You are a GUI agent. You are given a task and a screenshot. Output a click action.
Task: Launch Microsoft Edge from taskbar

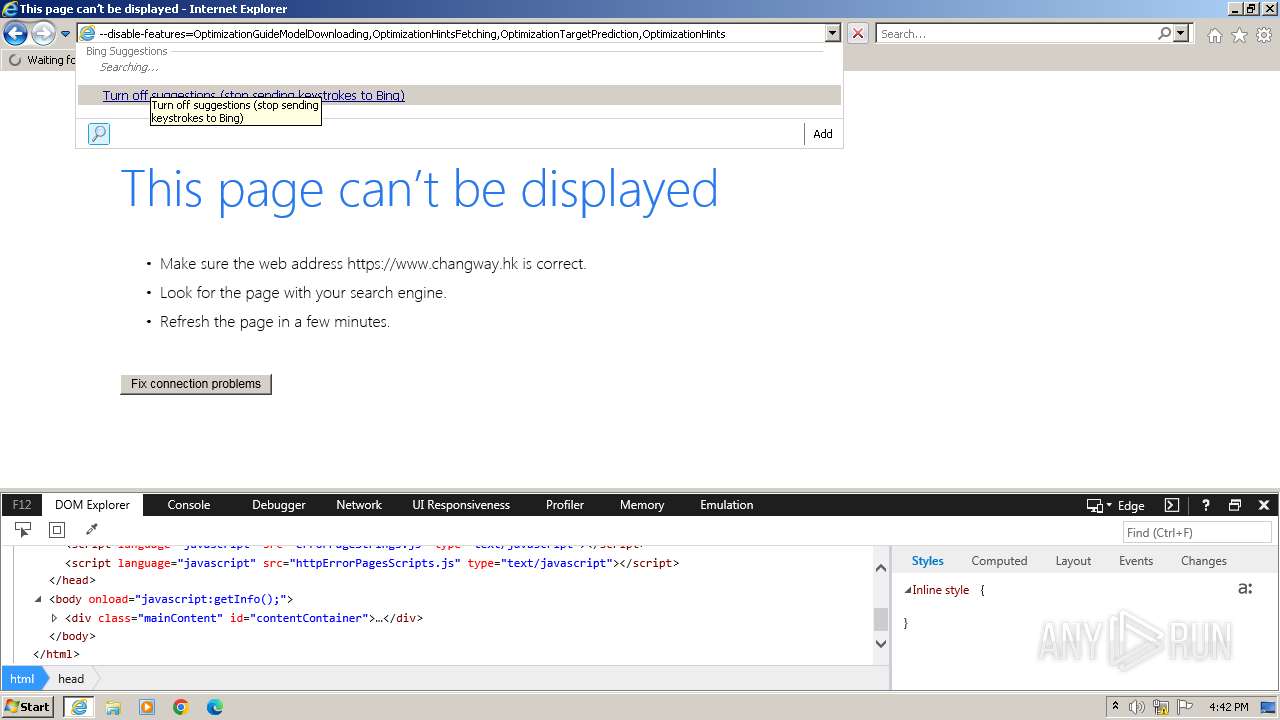pos(215,707)
